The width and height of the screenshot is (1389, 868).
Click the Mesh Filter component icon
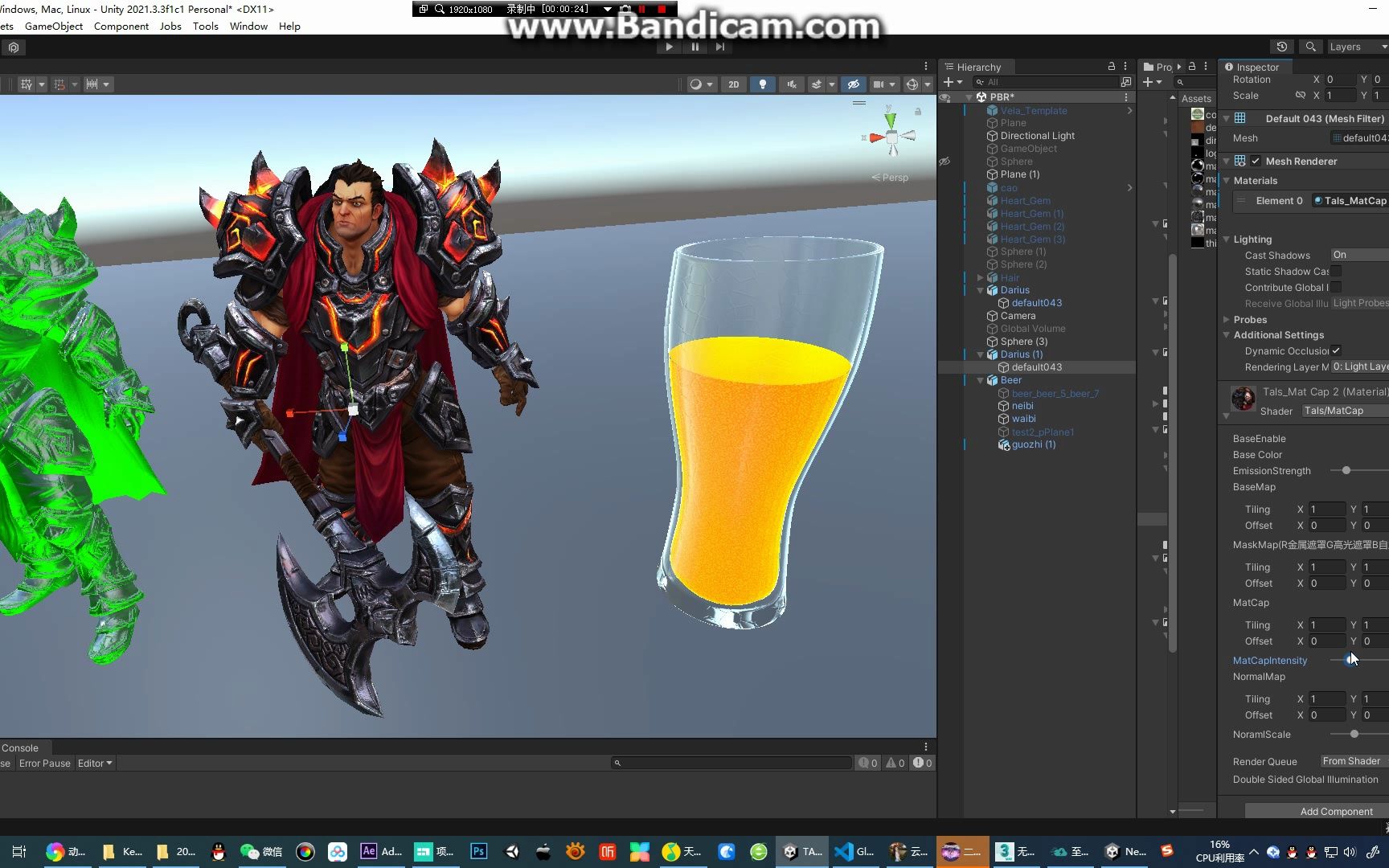[1240, 118]
